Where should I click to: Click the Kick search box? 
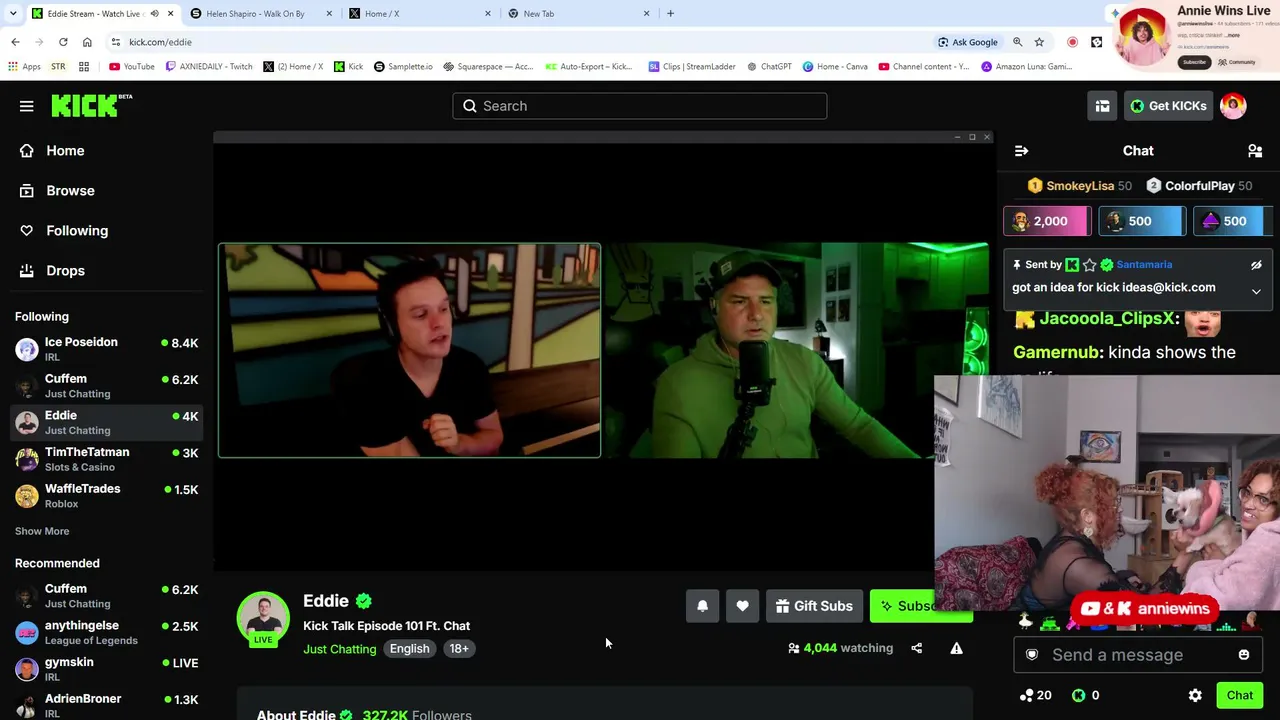[640, 106]
